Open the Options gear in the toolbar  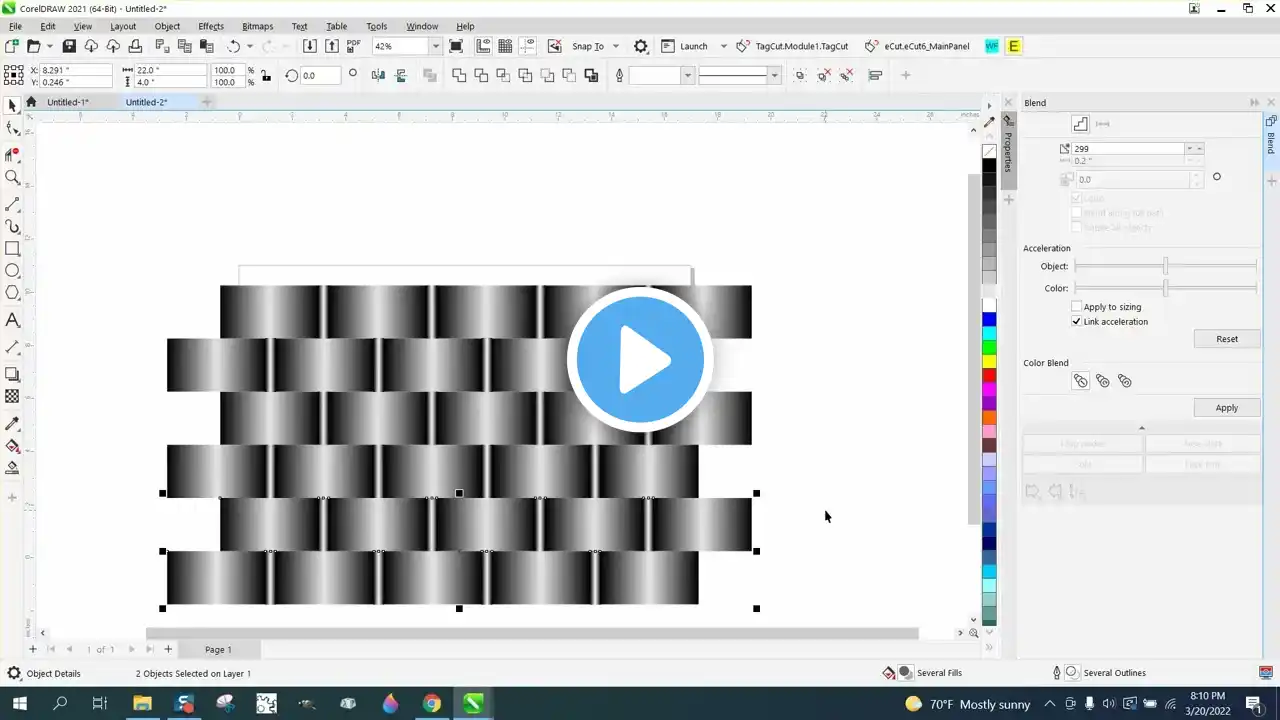coord(641,46)
